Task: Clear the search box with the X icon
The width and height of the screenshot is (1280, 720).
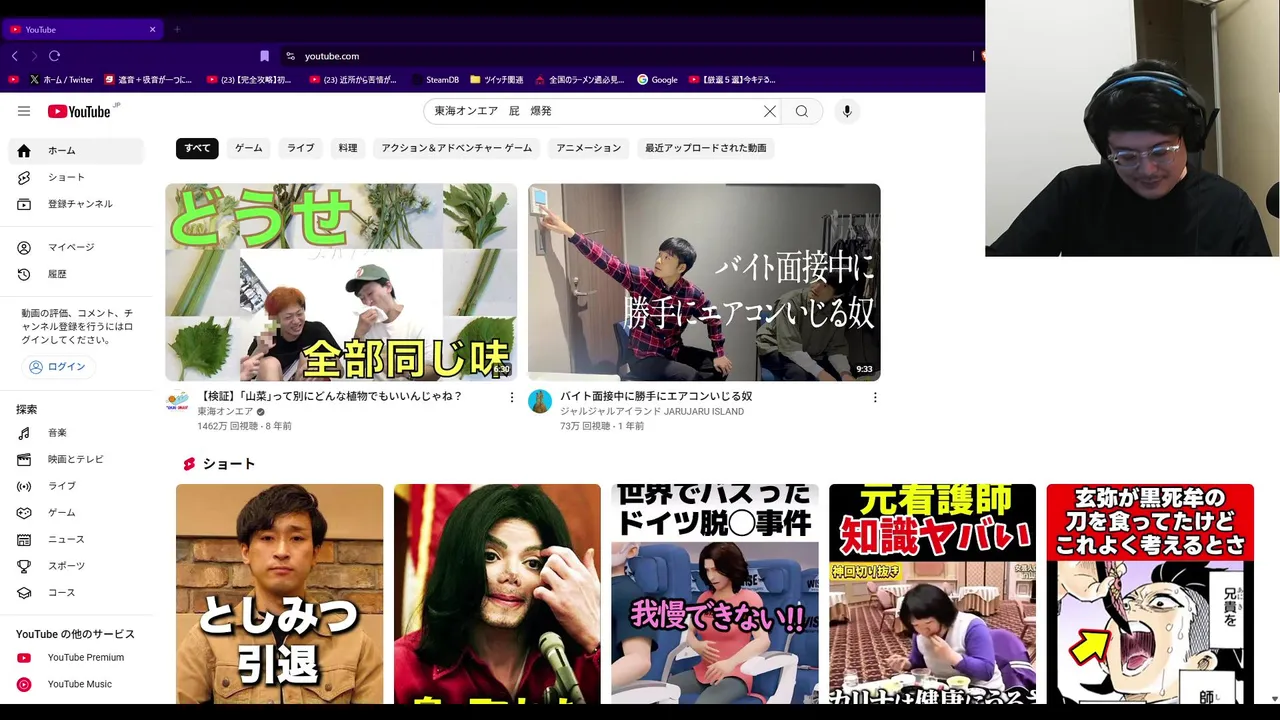Action: (x=770, y=111)
